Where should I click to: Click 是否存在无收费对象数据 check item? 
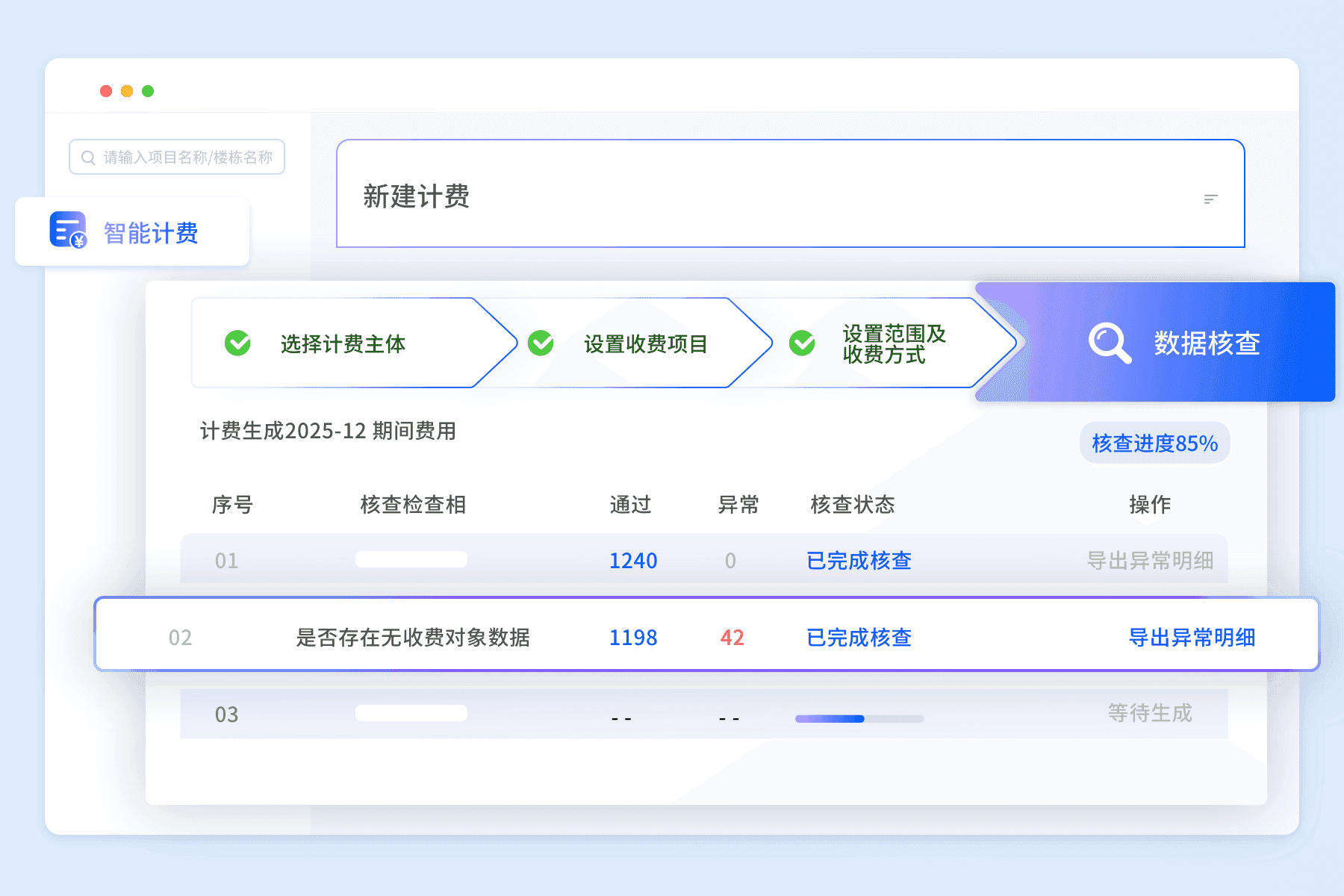click(413, 638)
